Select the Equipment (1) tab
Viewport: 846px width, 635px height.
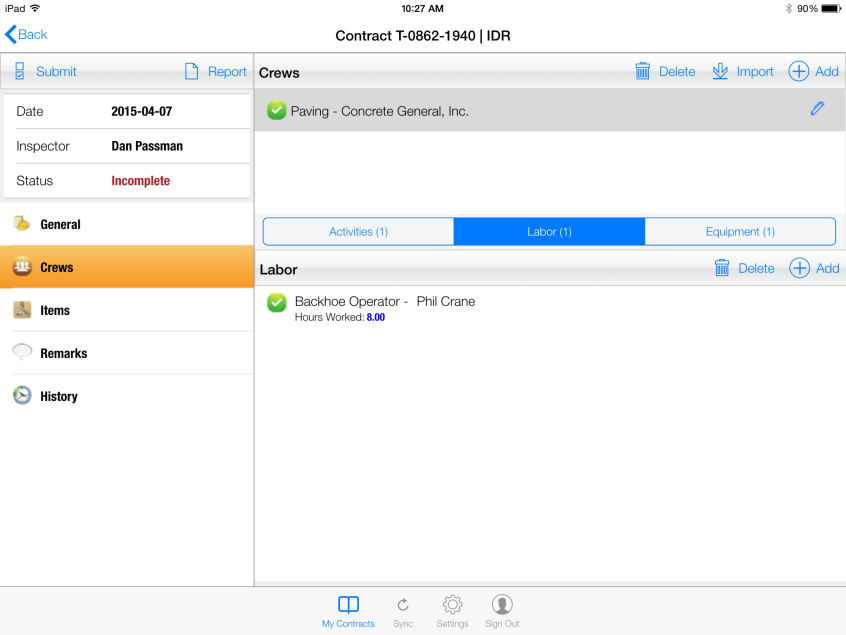pos(740,232)
